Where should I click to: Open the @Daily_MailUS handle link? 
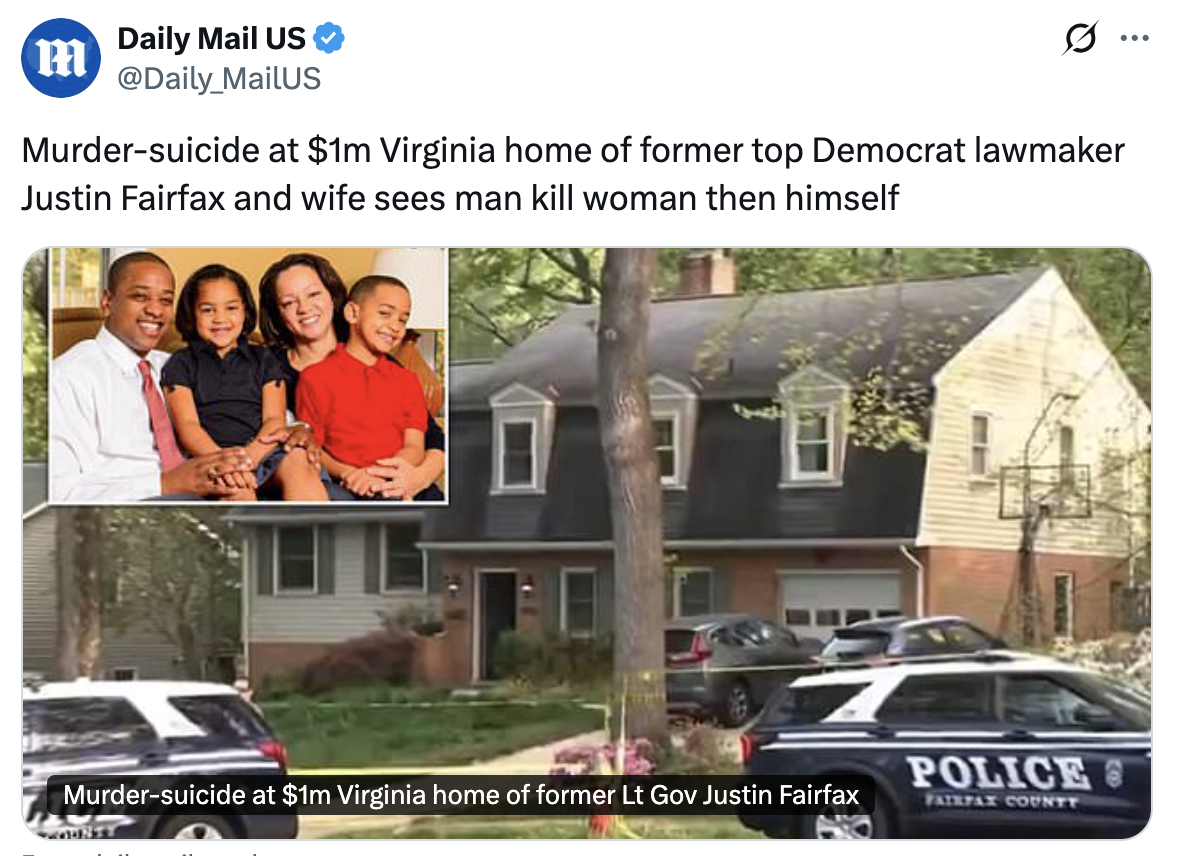(219, 78)
